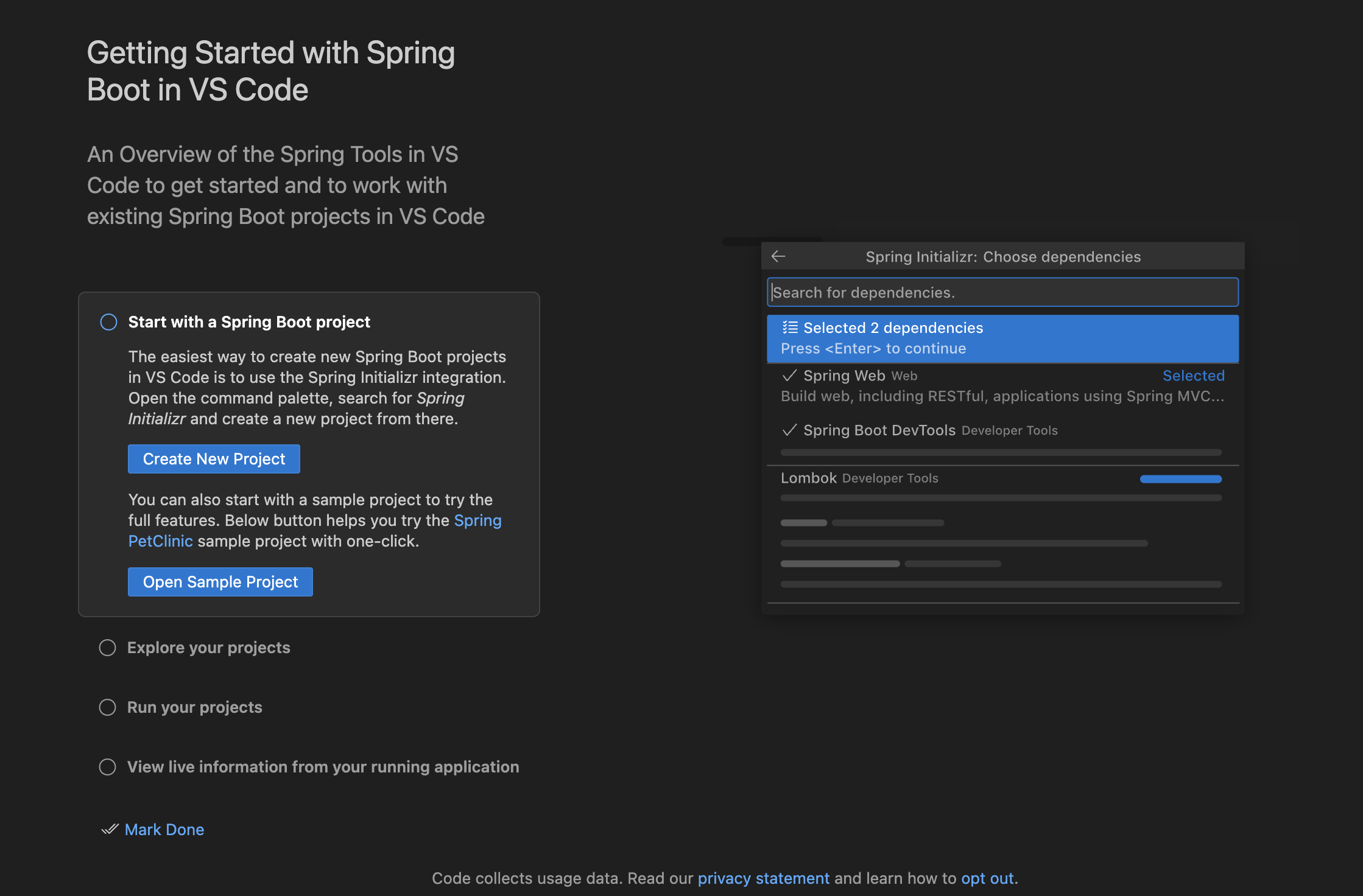Click the double-check icon beside Mark Done
The height and width of the screenshot is (896, 1363).
(110, 829)
